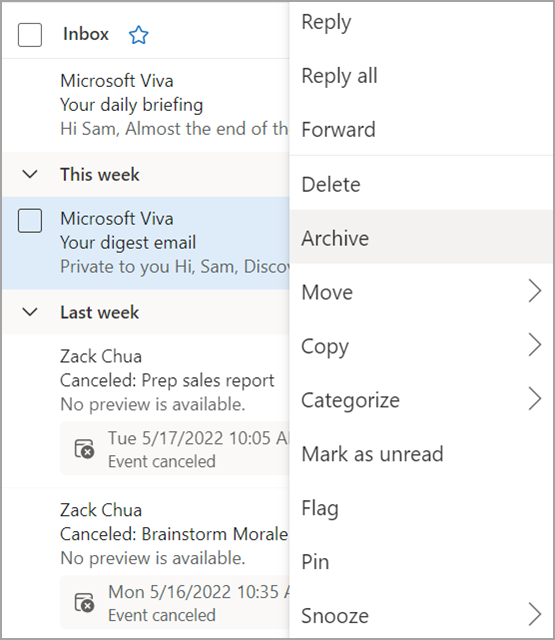Open the Your daily briefing email
555x640 pixels.
146,105
